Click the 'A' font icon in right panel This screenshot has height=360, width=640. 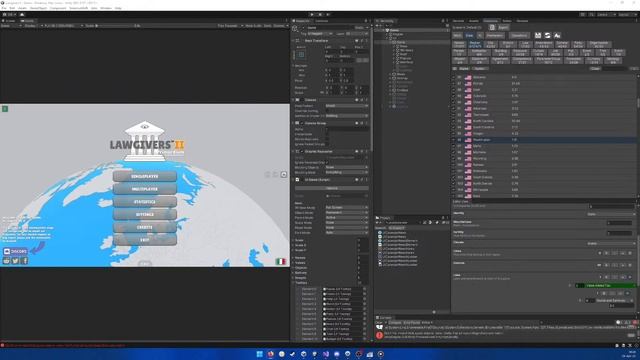557,36
